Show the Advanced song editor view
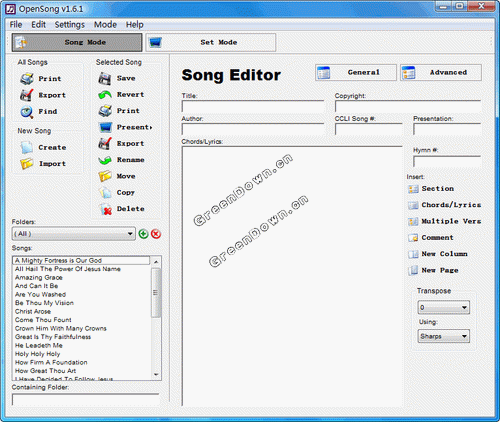Screen dimensions: 500x422 coord(441,72)
